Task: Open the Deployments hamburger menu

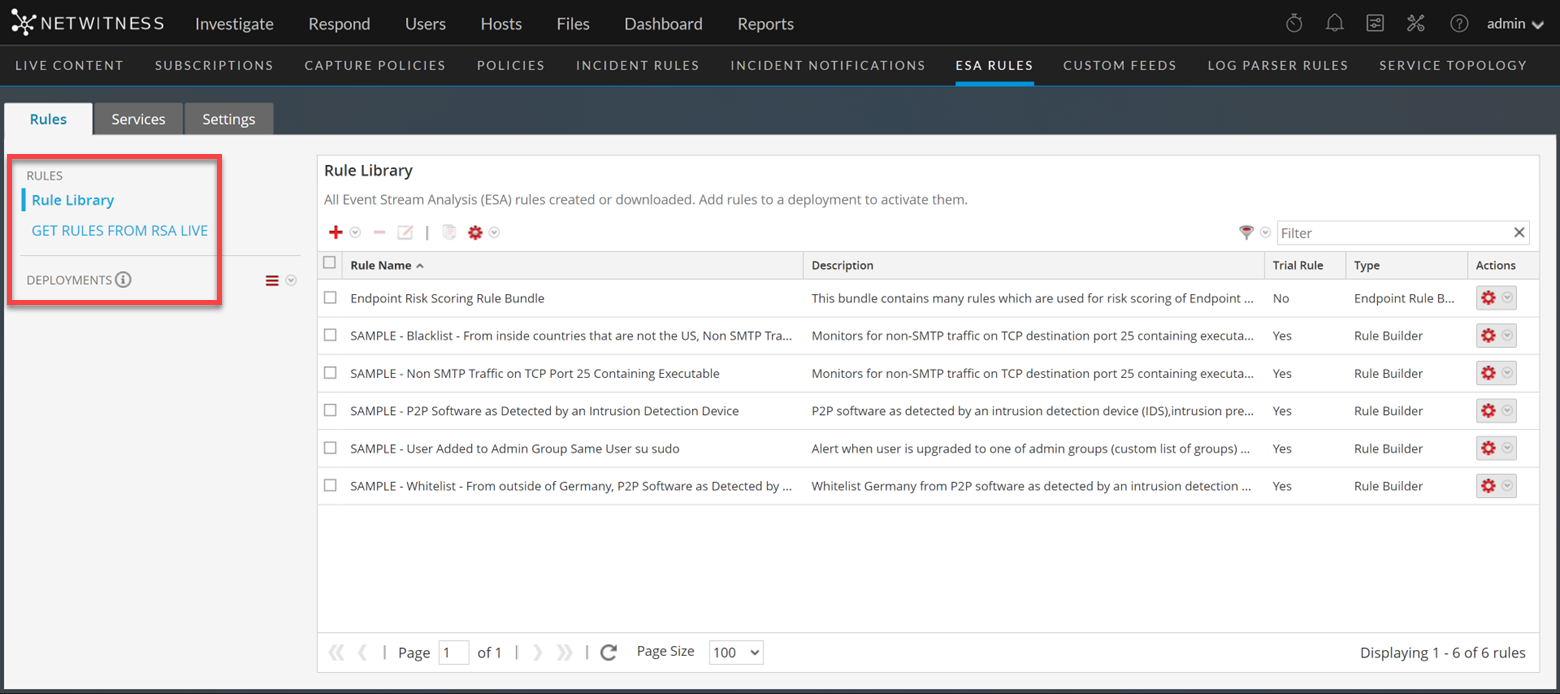Action: 272,281
